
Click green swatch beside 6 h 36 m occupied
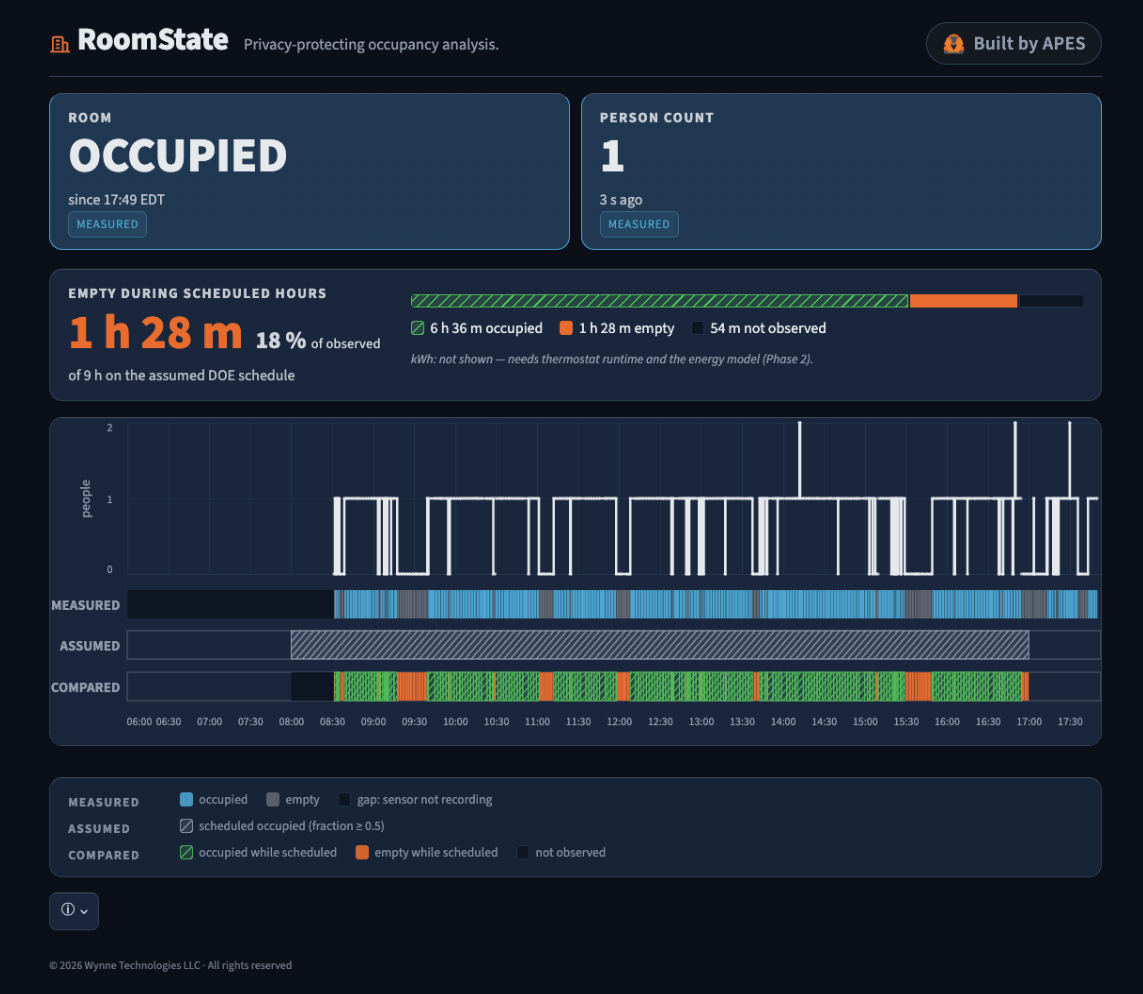coord(418,328)
